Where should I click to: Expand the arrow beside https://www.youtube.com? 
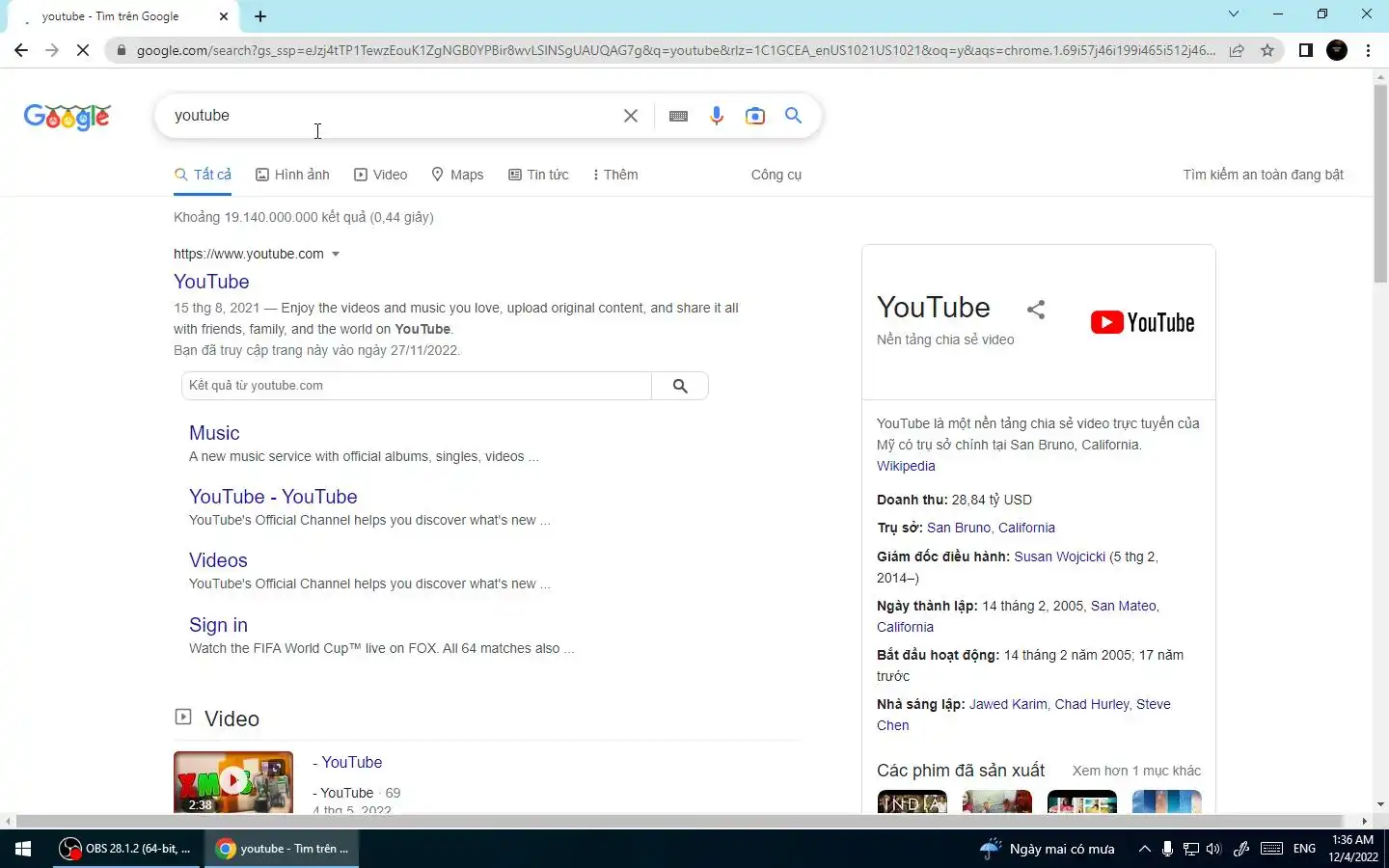point(336,255)
